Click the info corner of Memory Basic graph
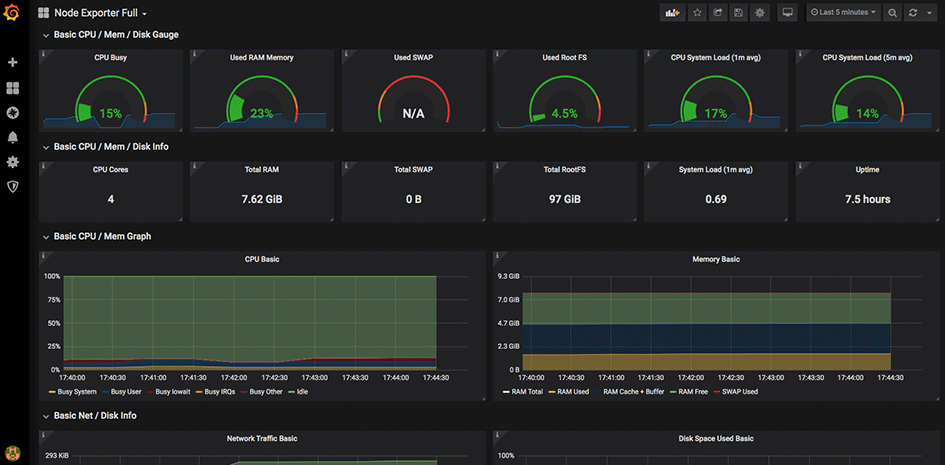The image size is (945, 465). pyautogui.click(x=497, y=255)
